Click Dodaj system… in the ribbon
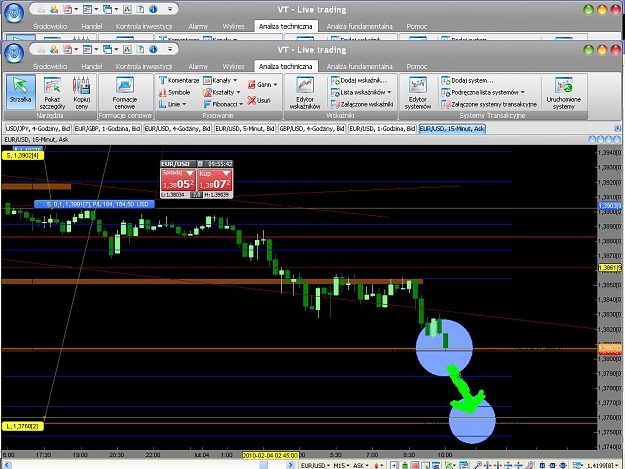The width and height of the screenshot is (625, 469). click(x=467, y=80)
